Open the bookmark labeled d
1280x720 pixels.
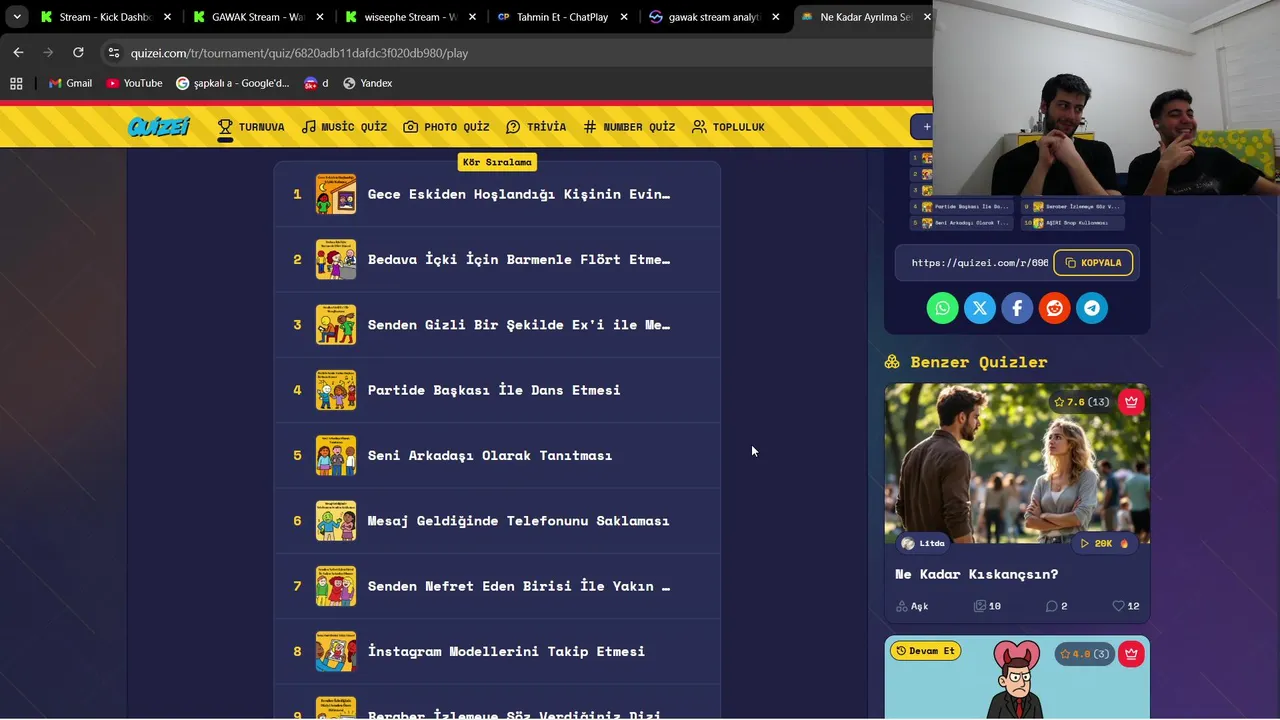316,83
